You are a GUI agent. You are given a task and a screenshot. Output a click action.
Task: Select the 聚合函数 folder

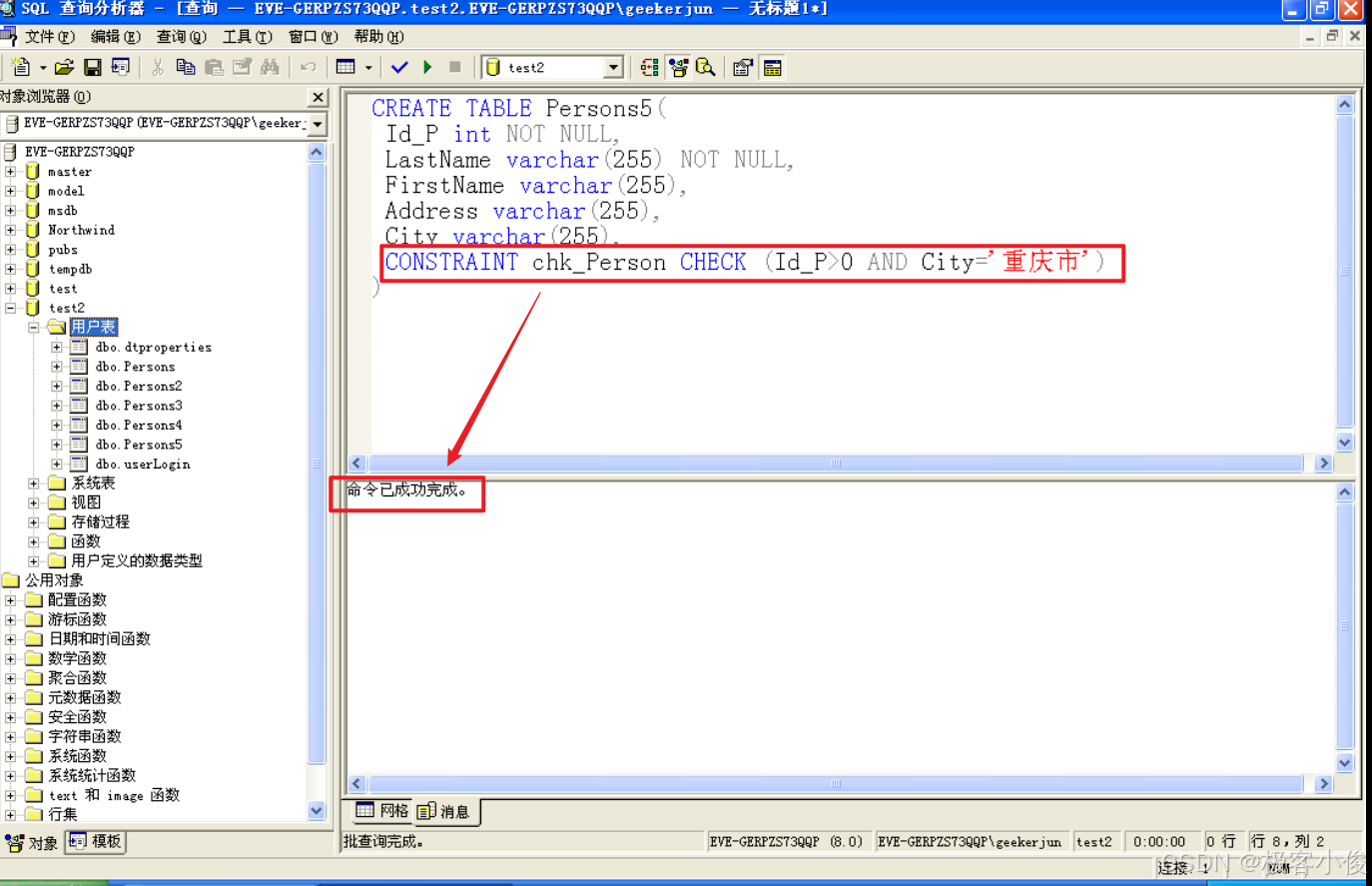pos(77,677)
